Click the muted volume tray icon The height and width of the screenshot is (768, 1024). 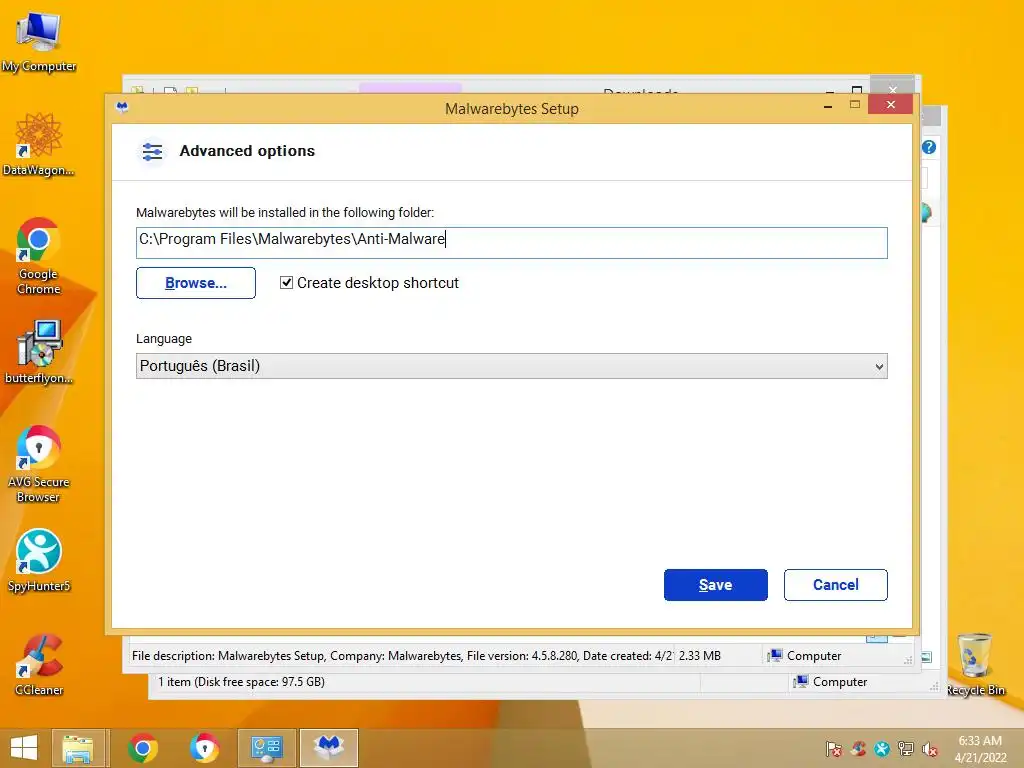click(x=929, y=749)
